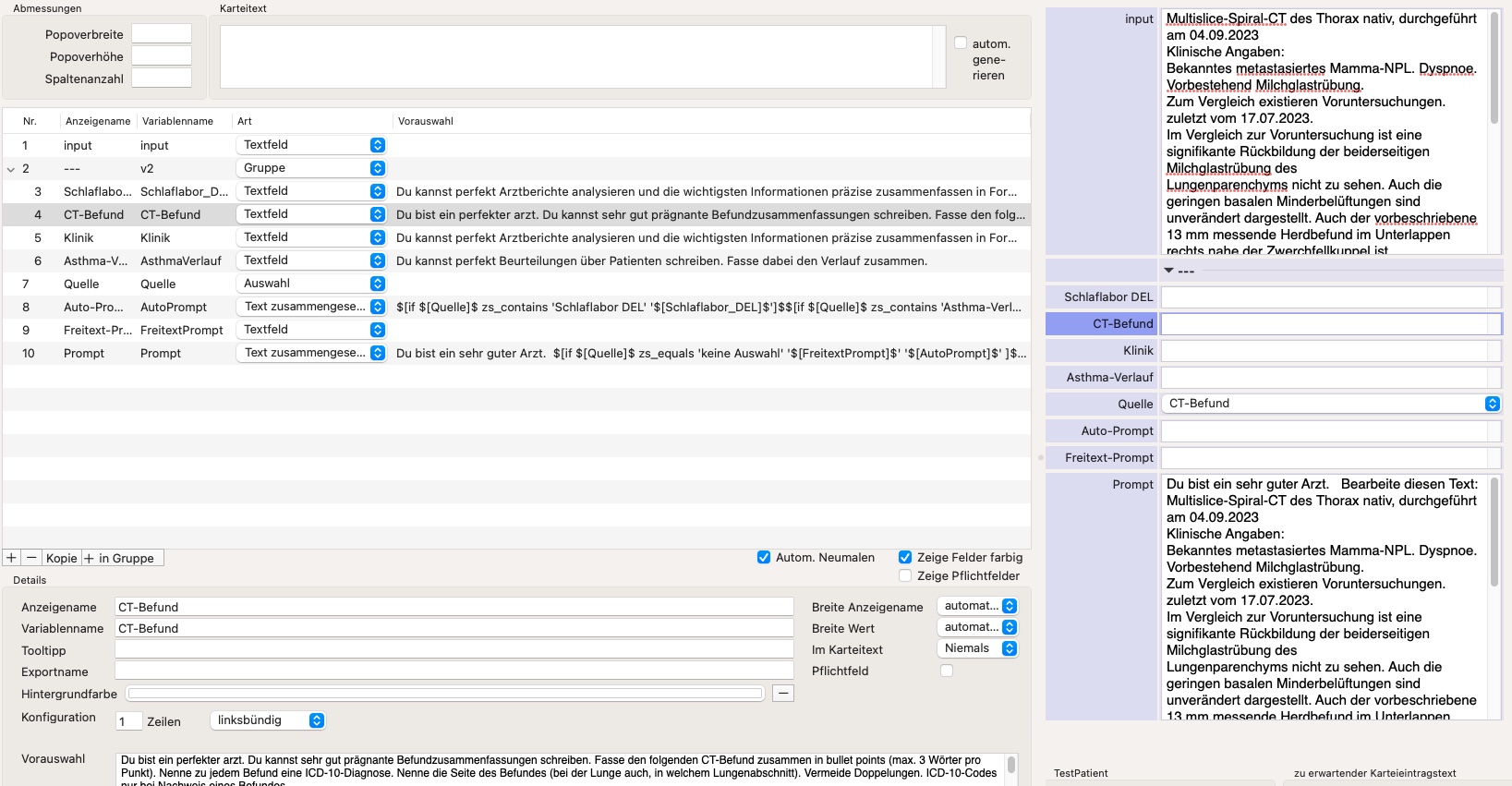Click Hintergrundfarbe color well
The width and height of the screenshot is (1512, 786).
click(x=445, y=693)
